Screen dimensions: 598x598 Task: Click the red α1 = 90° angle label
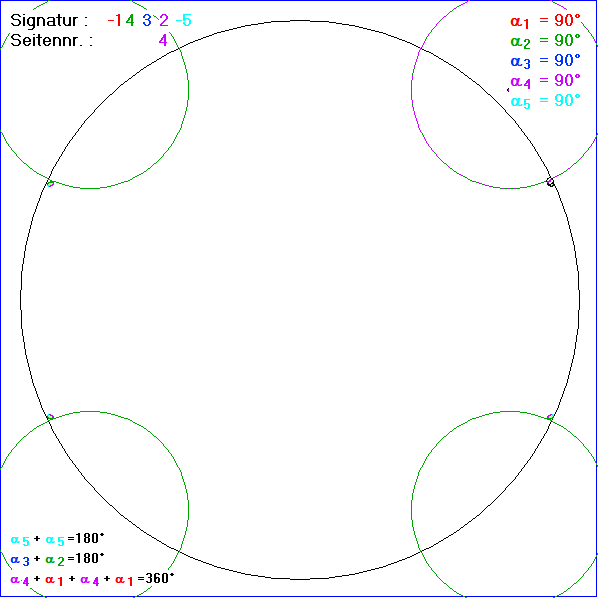click(545, 21)
